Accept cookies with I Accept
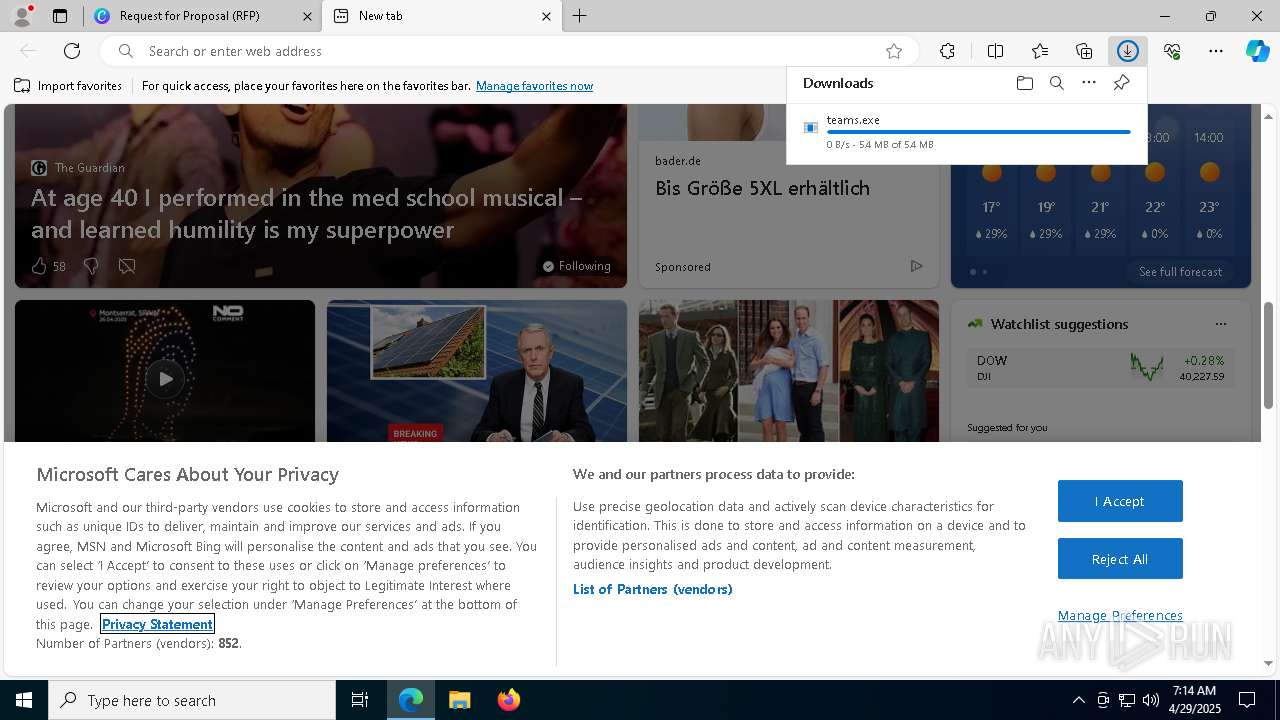 tap(1120, 501)
